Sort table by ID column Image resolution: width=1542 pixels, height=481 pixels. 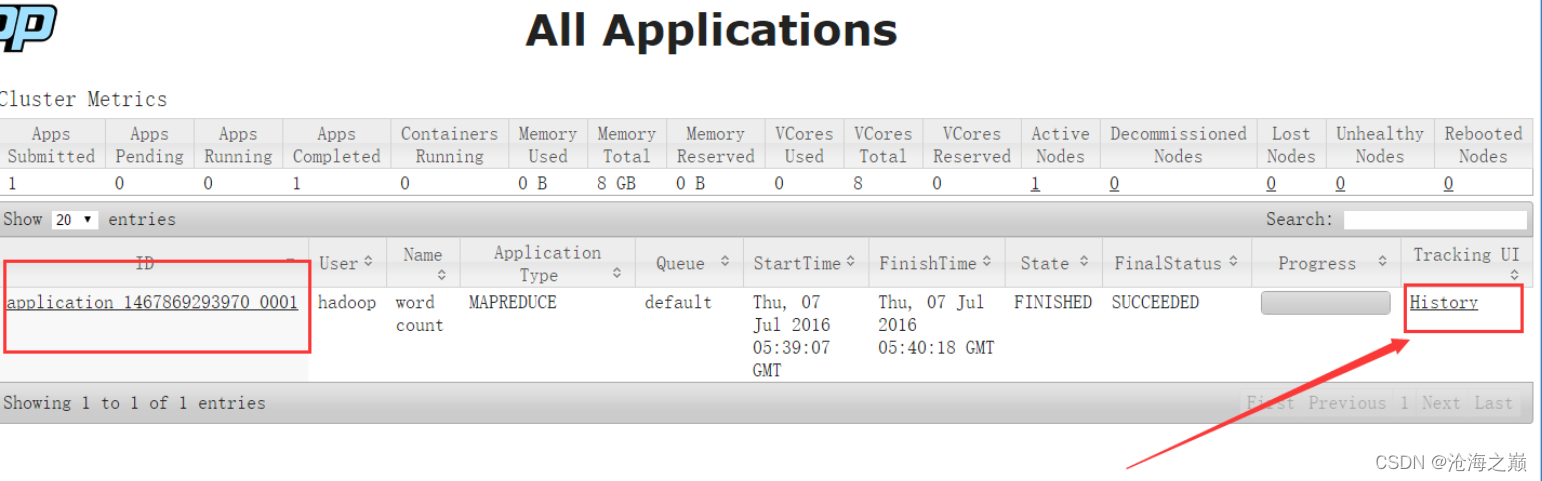tap(154, 263)
